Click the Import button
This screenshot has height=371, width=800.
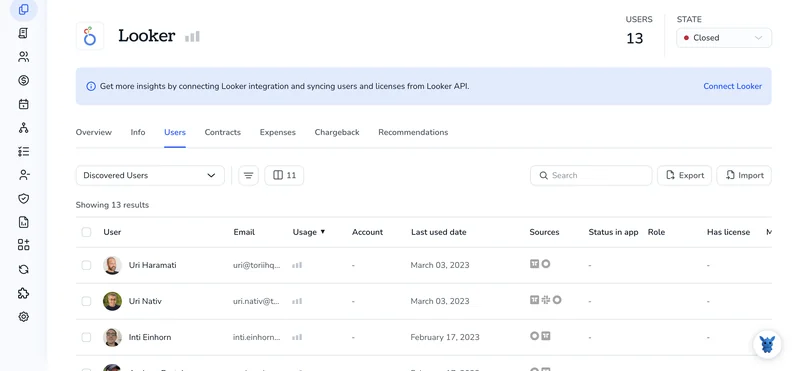[744, 175]
